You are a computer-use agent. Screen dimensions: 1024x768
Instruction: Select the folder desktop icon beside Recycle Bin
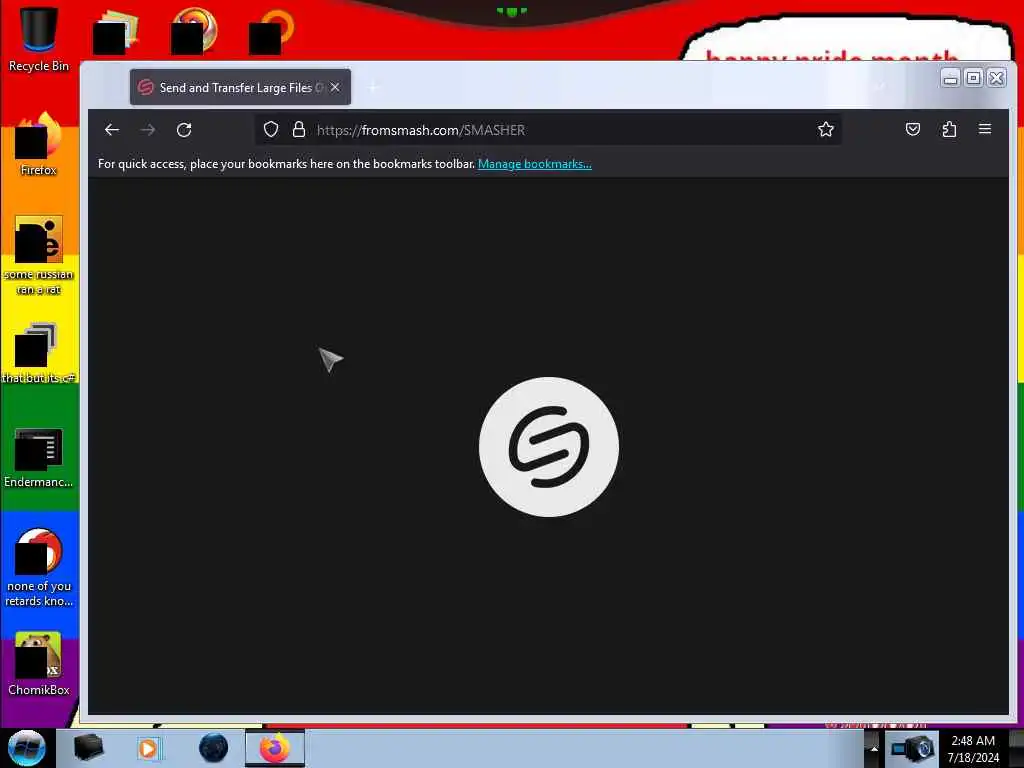pyautogui.click(x=116, y=32)
